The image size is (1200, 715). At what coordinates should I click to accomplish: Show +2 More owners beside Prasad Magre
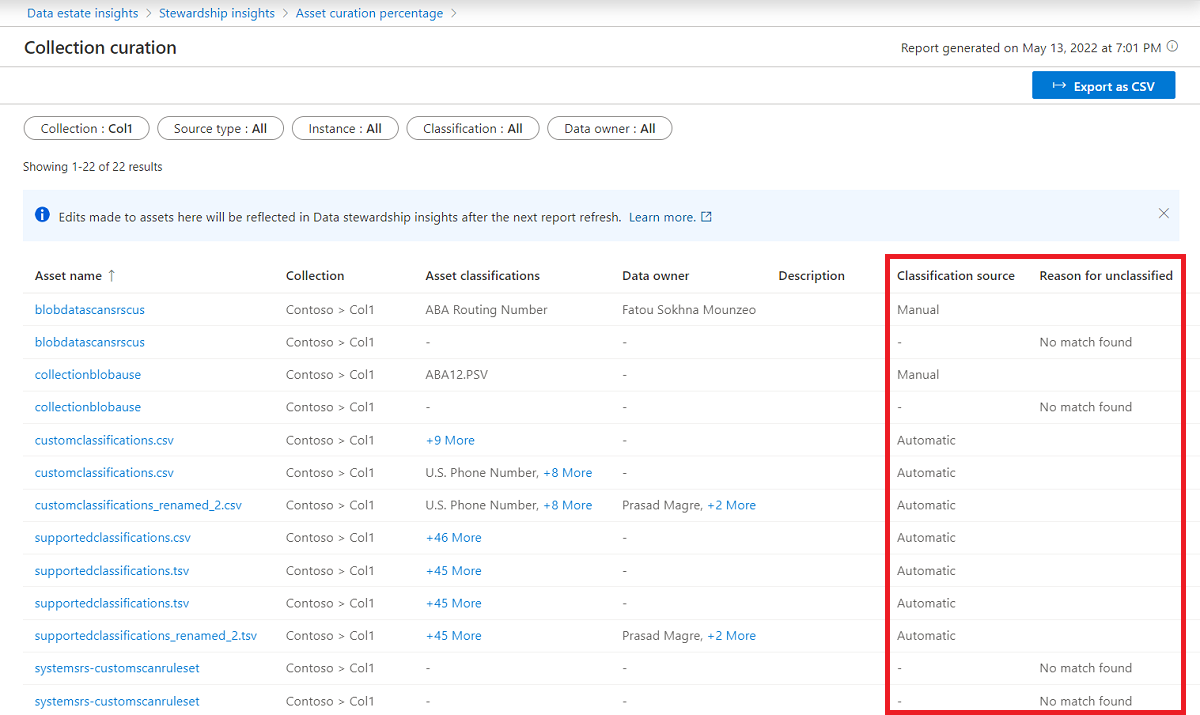[x=731, y=504]
